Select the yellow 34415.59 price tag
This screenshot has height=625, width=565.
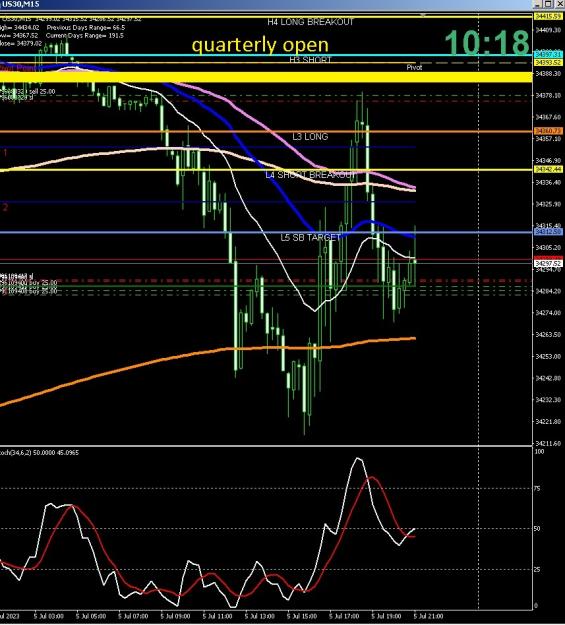(x=548, y=16)
